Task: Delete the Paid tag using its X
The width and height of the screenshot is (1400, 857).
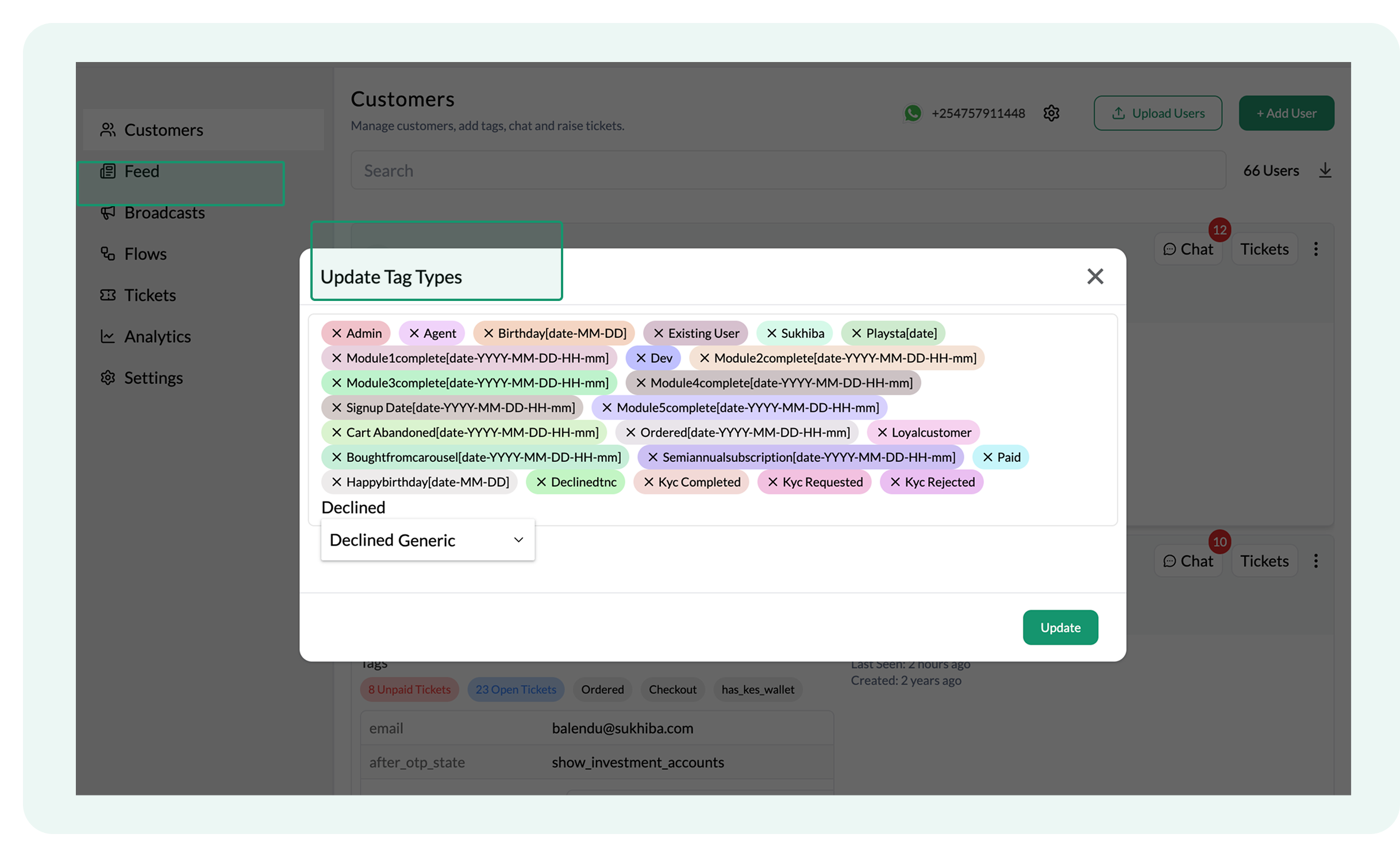Action: 987,457
